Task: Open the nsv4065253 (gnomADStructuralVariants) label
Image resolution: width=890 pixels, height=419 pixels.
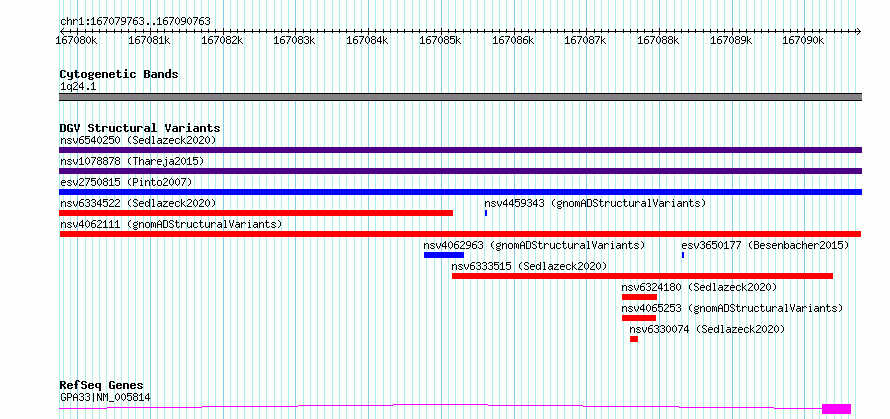Action: click(x=732, y=308)
